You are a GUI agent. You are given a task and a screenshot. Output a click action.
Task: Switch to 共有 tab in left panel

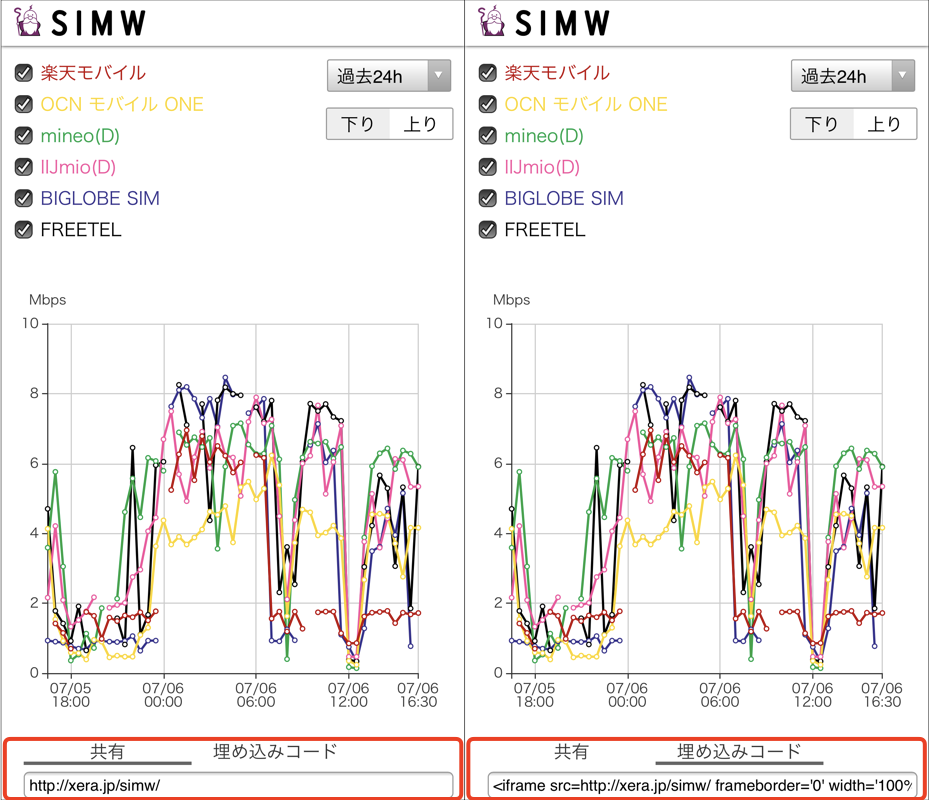click(x=107, y=751)
